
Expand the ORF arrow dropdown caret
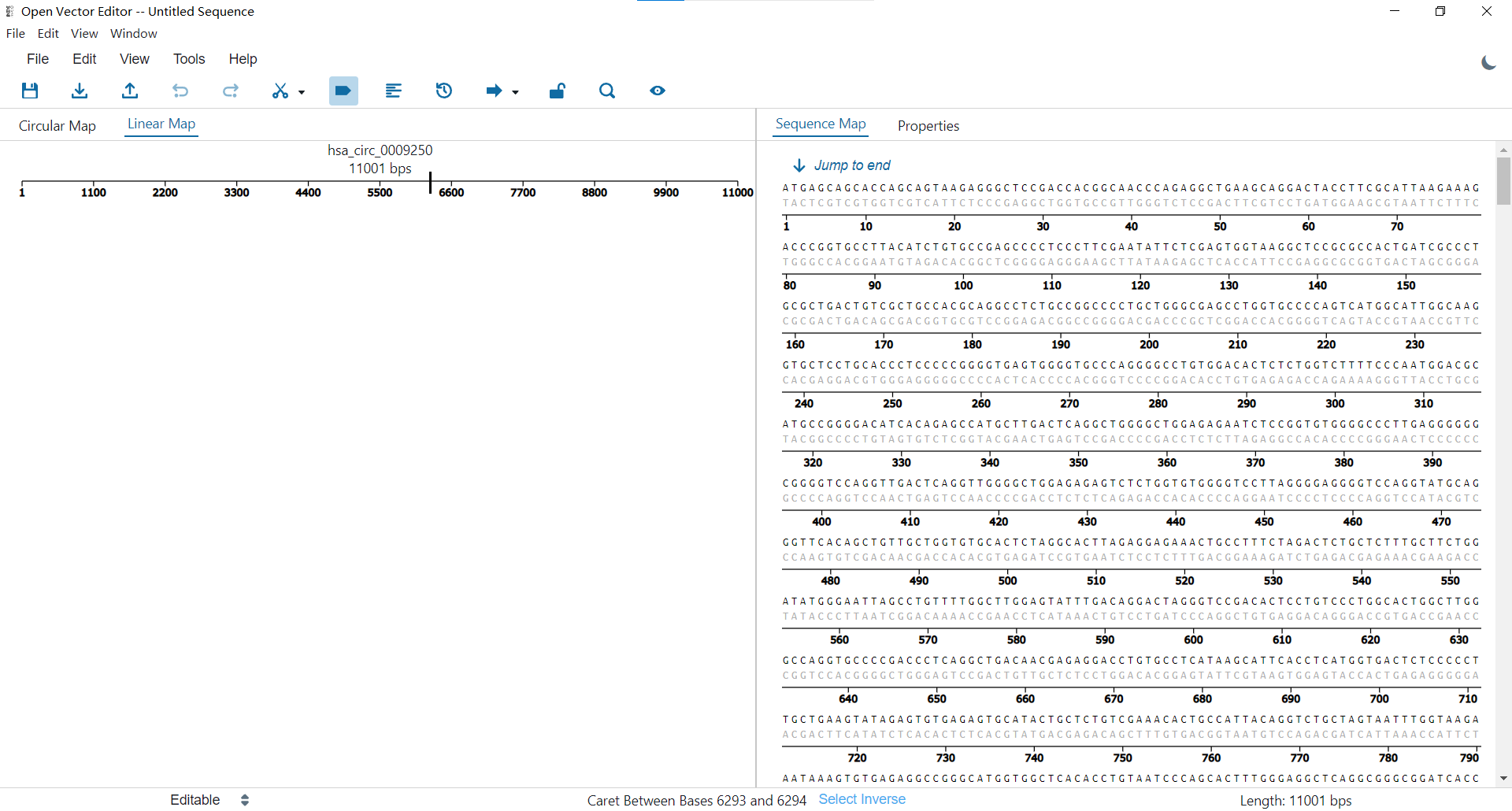click(x=515, y=92)
